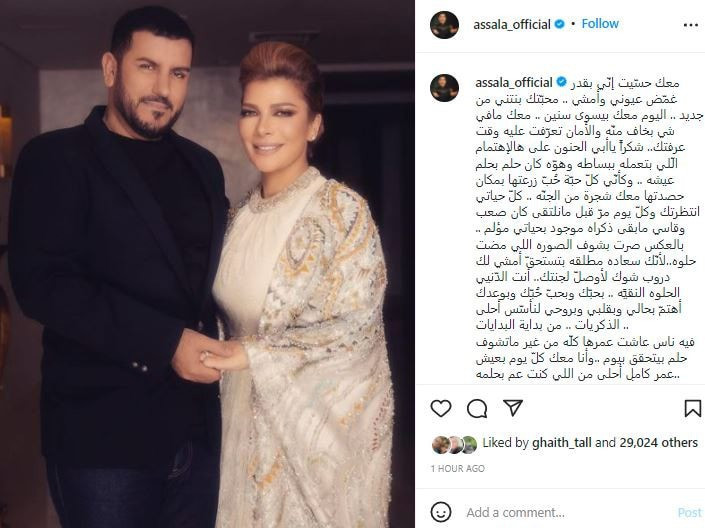Viewport: 705px width, 528px height.
Task: Open assala_official profile from header username
Action: click(512, 24)
